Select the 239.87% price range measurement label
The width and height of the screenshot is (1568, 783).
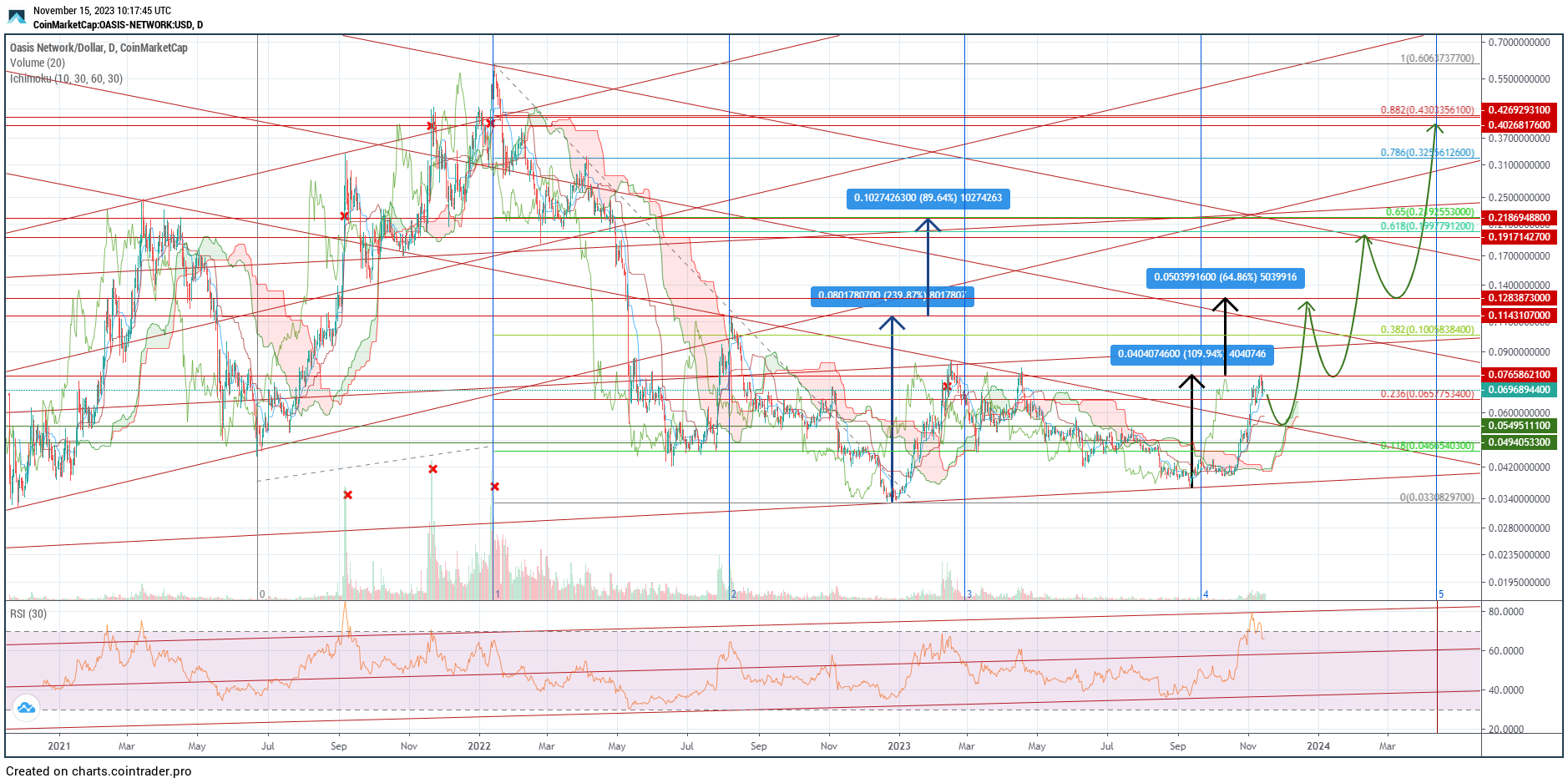(x=891, y=296)
